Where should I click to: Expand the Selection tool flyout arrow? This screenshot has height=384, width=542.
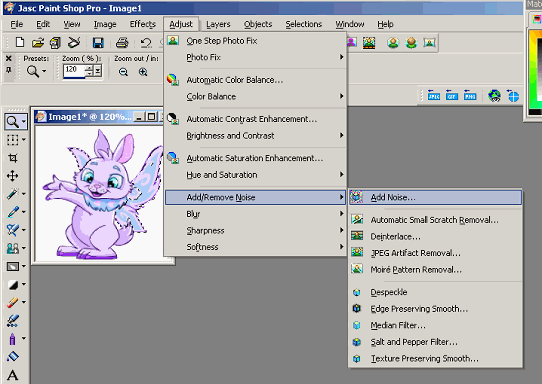24,140
